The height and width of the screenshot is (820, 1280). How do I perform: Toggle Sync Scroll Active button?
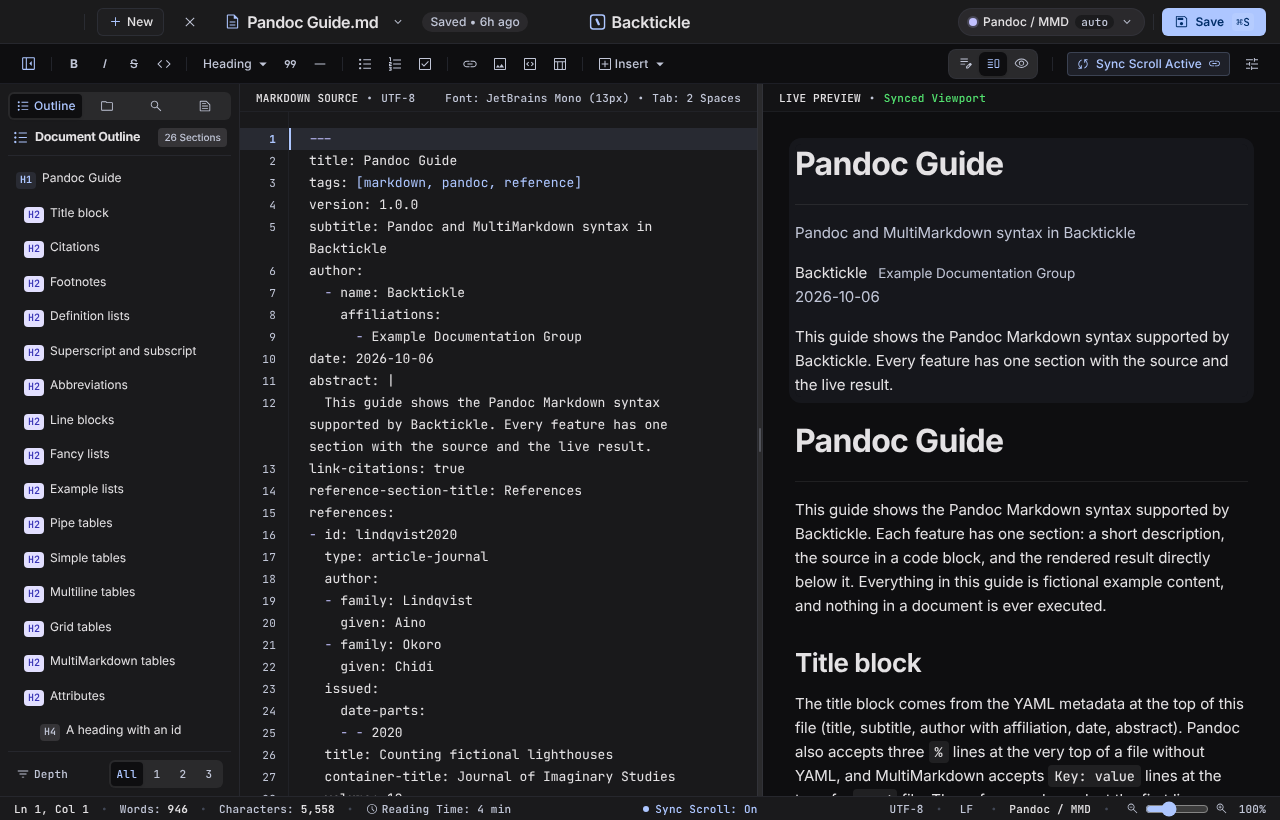tap(1148, 64)
